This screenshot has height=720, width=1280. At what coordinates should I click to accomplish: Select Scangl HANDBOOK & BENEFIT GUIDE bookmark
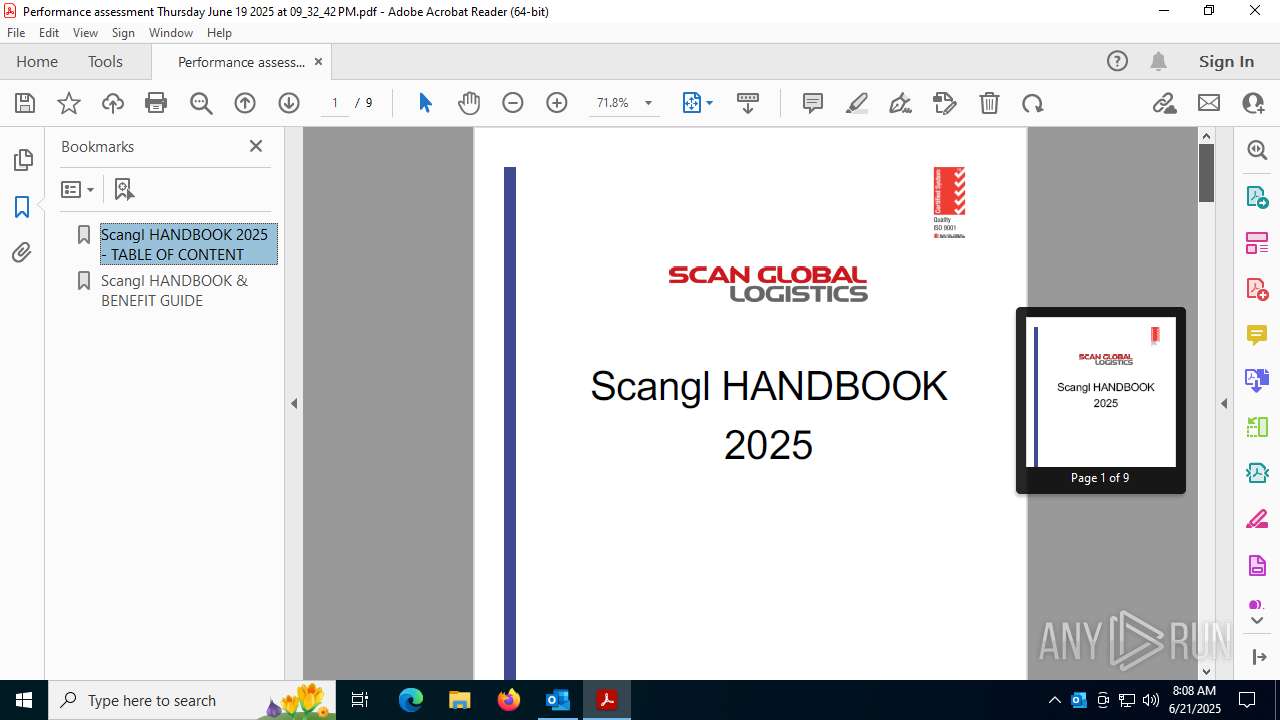[175, 290]
